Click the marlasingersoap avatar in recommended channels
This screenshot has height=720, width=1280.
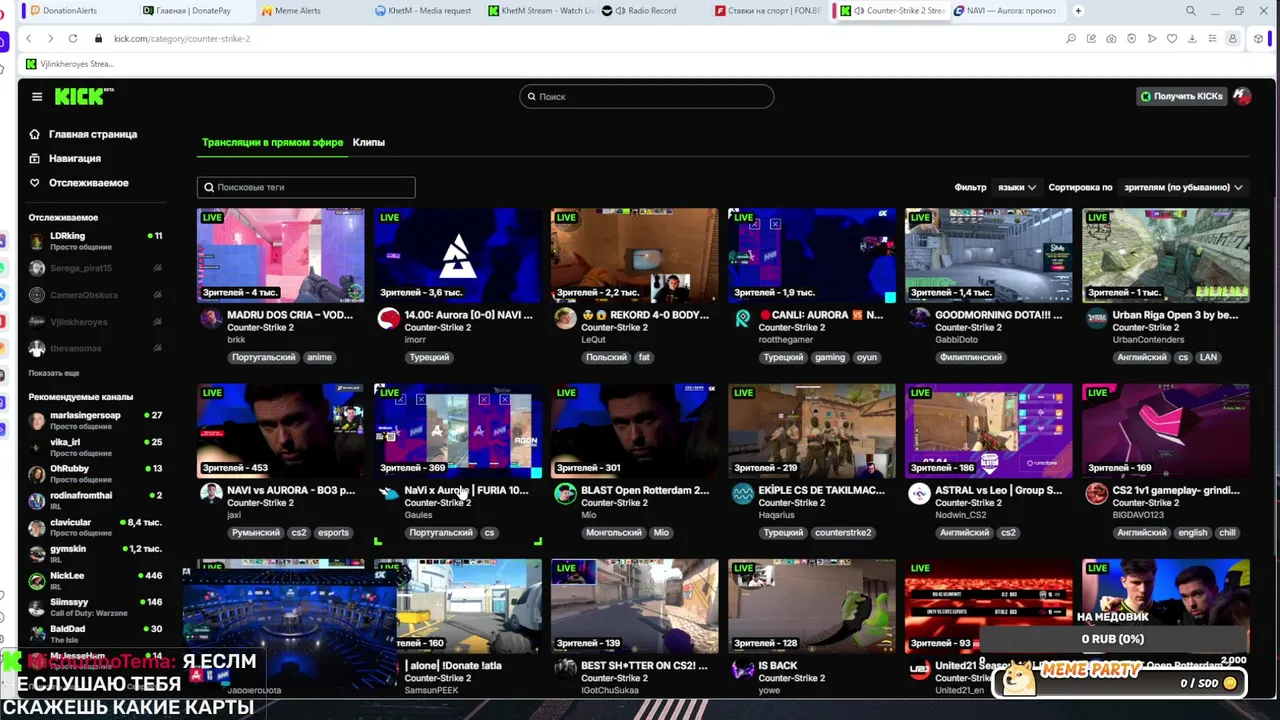pos(37,420)
